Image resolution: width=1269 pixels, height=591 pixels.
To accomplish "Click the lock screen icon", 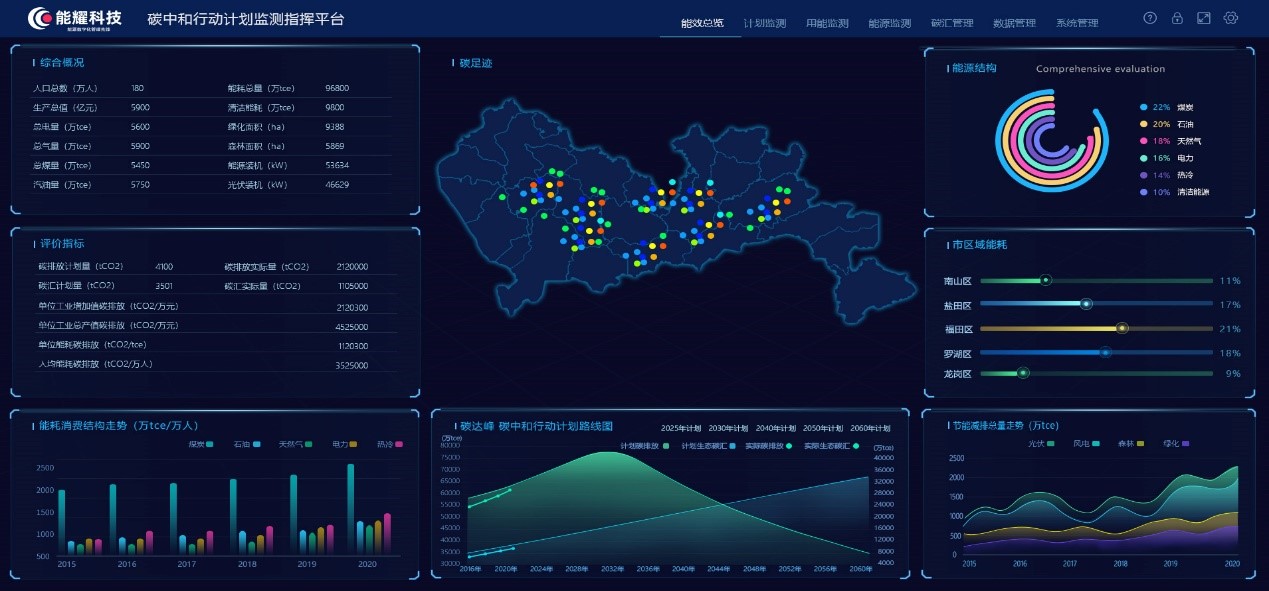I will coord(1177,18).
